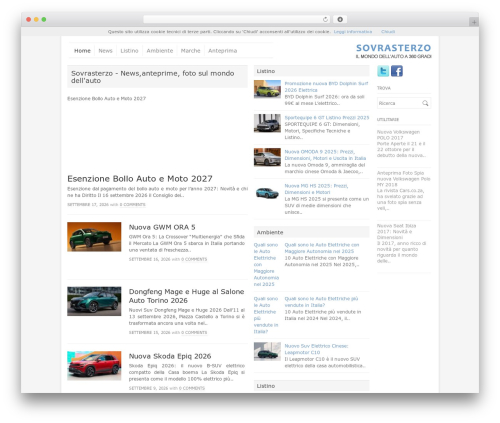Viewport: 500px width, 423px height.
Task: Open 0 COMMENTS link under GWM ORA 5
Action: [194, 259]
